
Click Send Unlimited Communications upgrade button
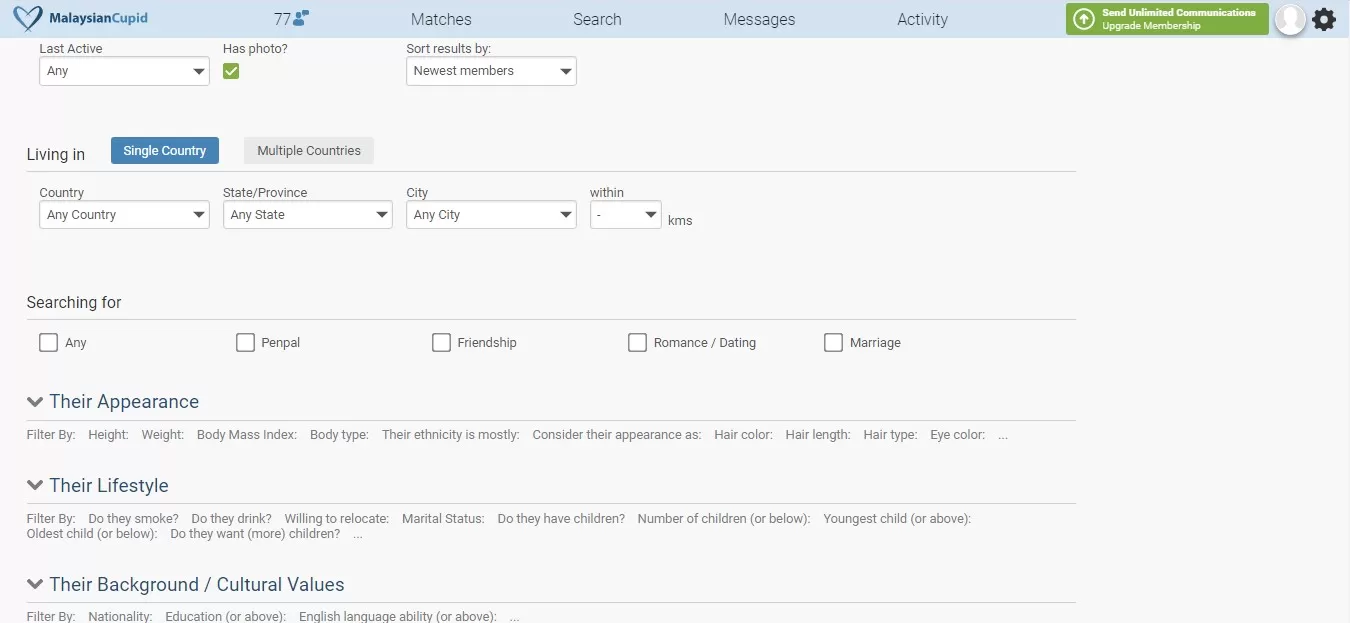coord(1178,19)
